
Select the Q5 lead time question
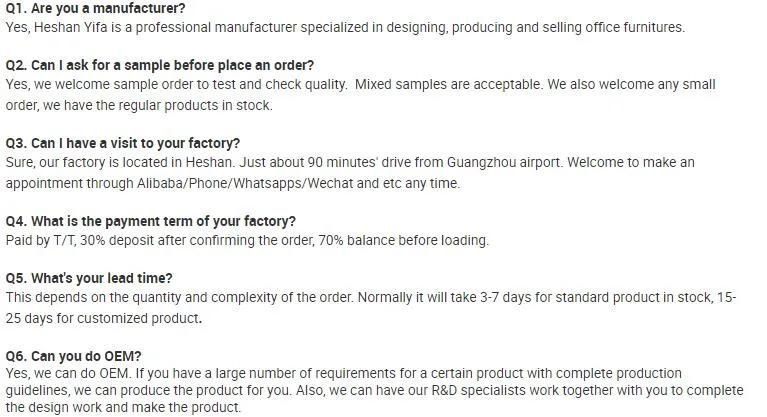(x=89, y=278)
